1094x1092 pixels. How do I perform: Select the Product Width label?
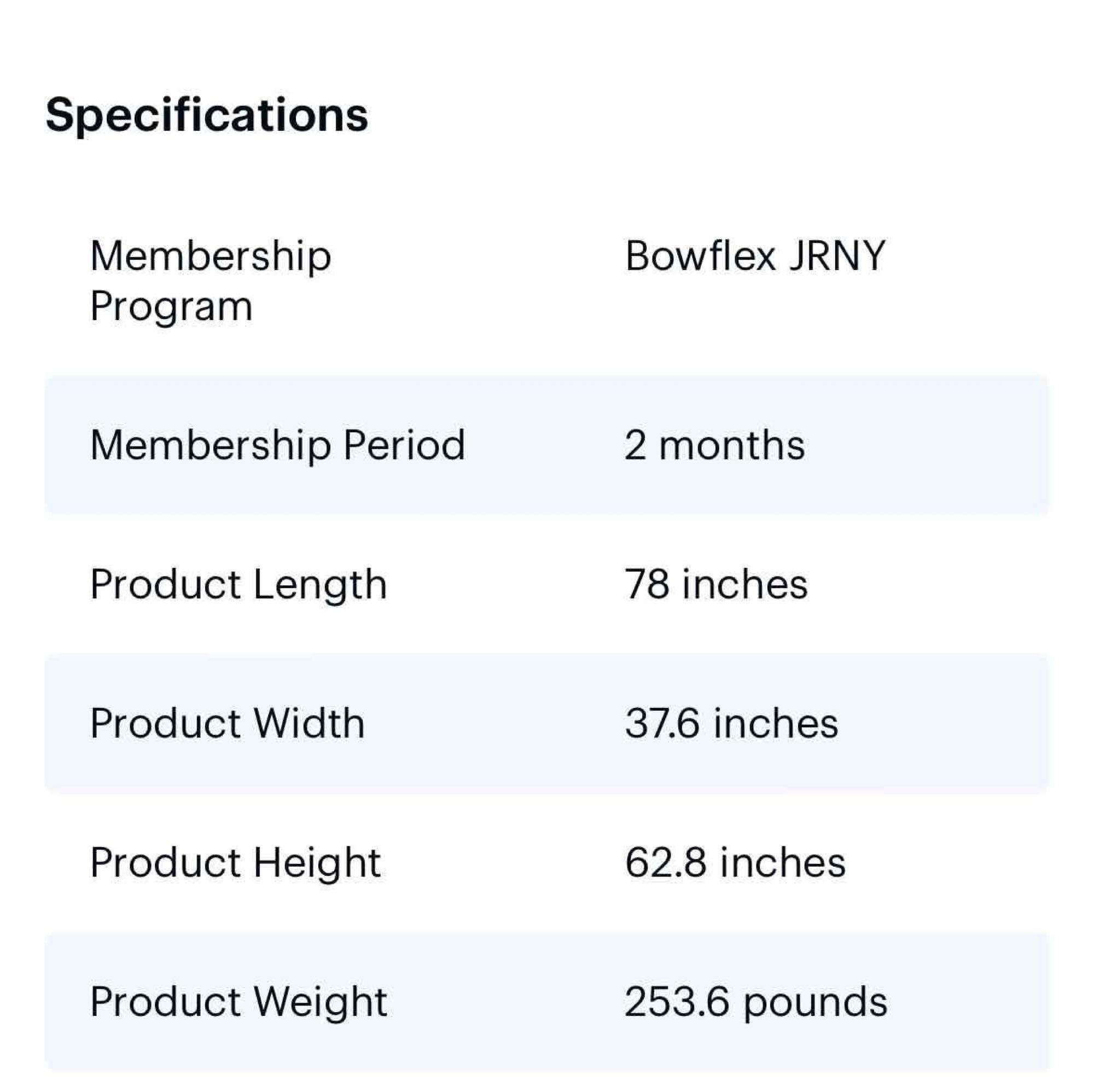point(227,724)
